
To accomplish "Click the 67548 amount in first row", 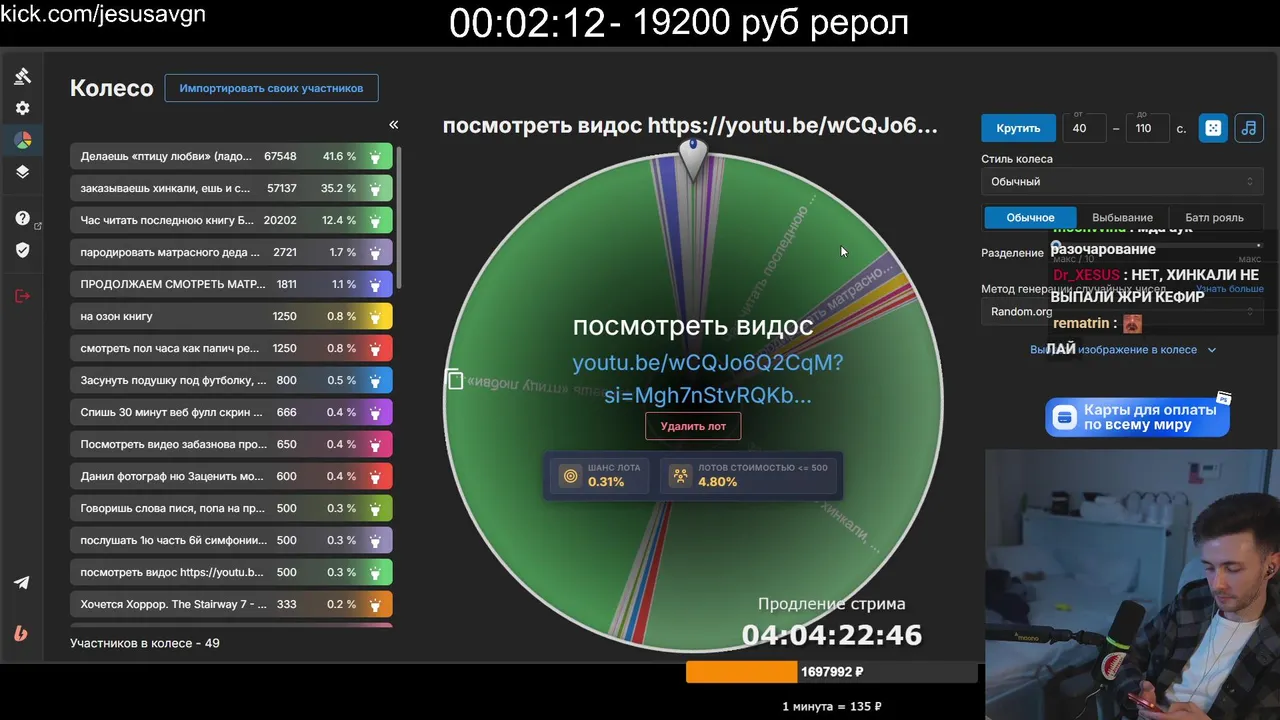I will point(280,156).
